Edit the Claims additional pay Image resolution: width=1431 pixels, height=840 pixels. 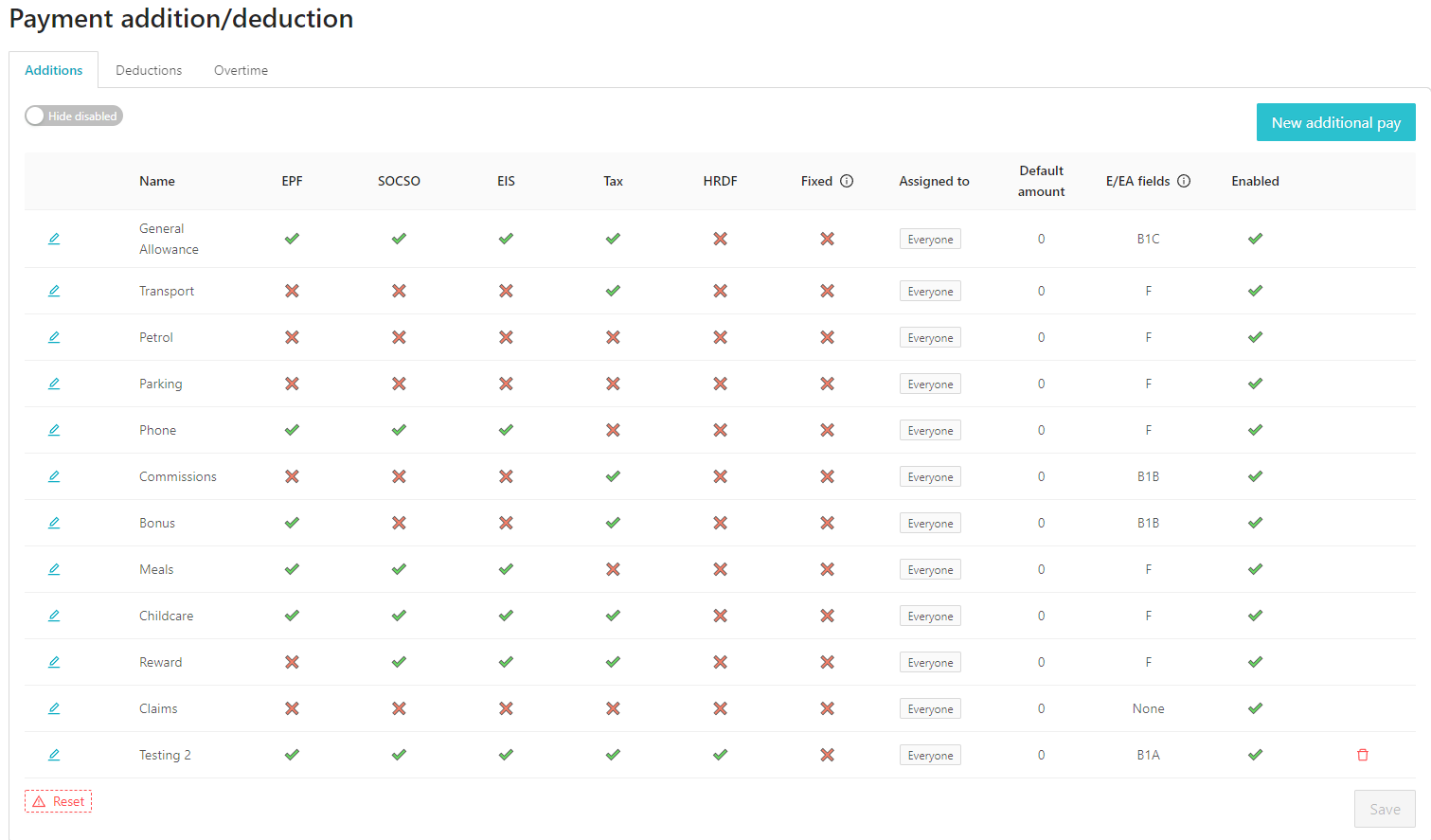[54, 708]
